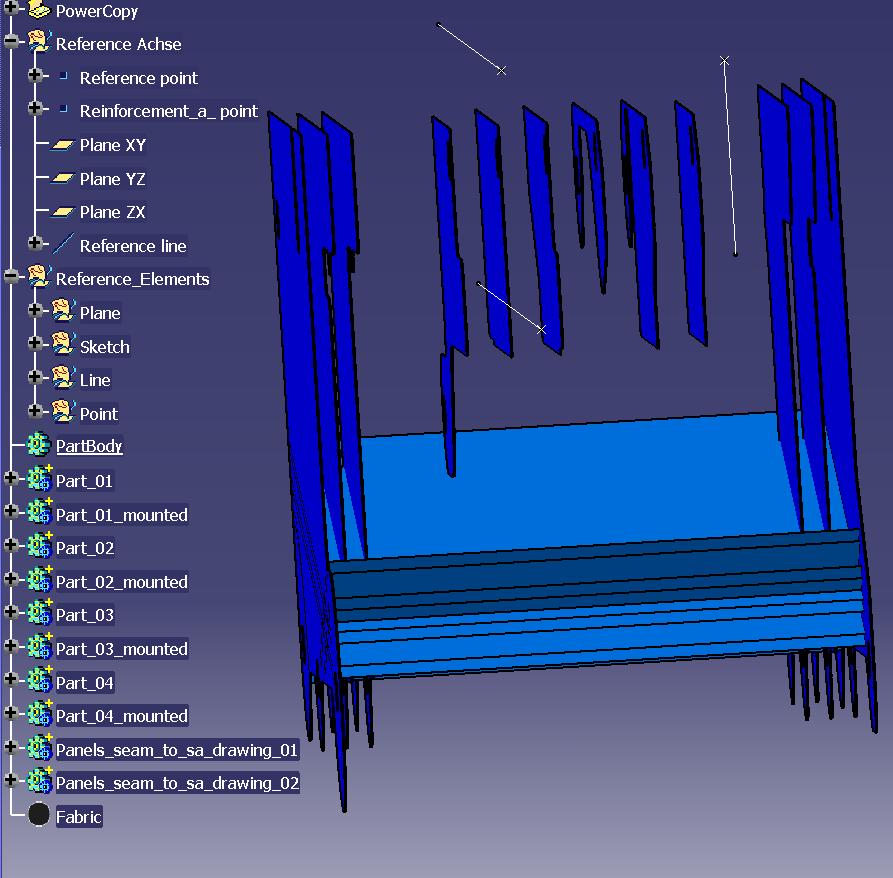Expand the Line set node
Screen dimensions: 893x878
point(35,377)
